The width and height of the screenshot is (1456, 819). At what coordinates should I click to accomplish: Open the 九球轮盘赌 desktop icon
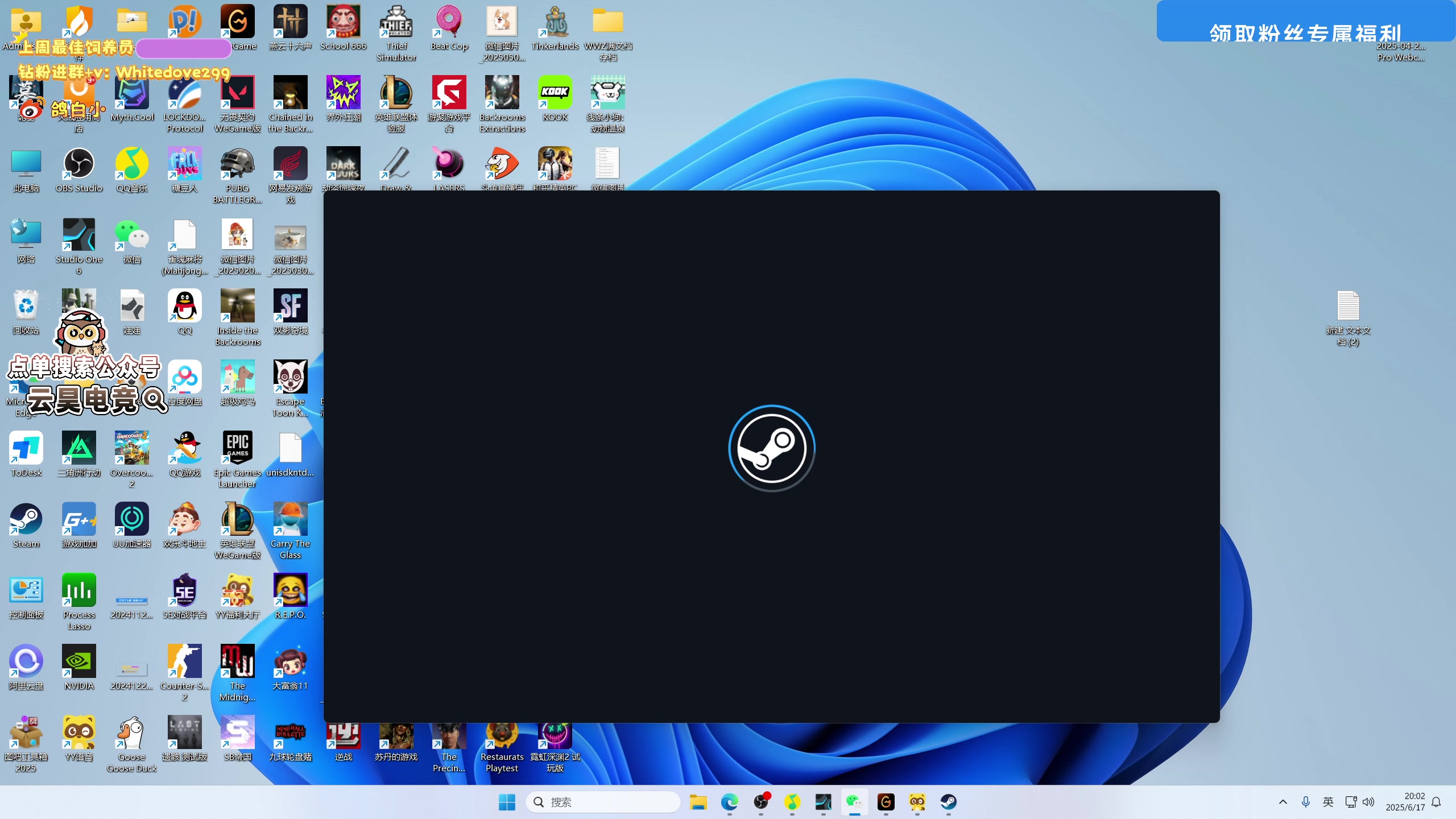pyautogui.click(x=291, y=738)
